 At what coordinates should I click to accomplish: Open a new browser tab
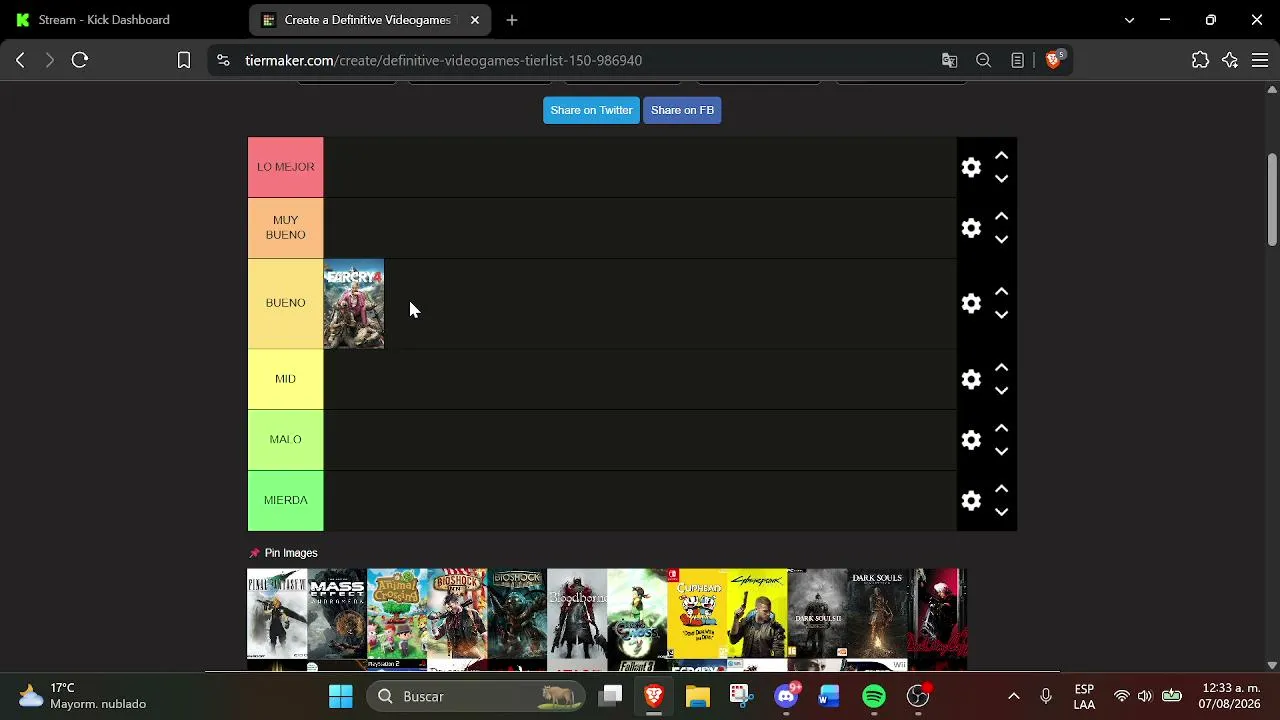(x=512, y=20)
